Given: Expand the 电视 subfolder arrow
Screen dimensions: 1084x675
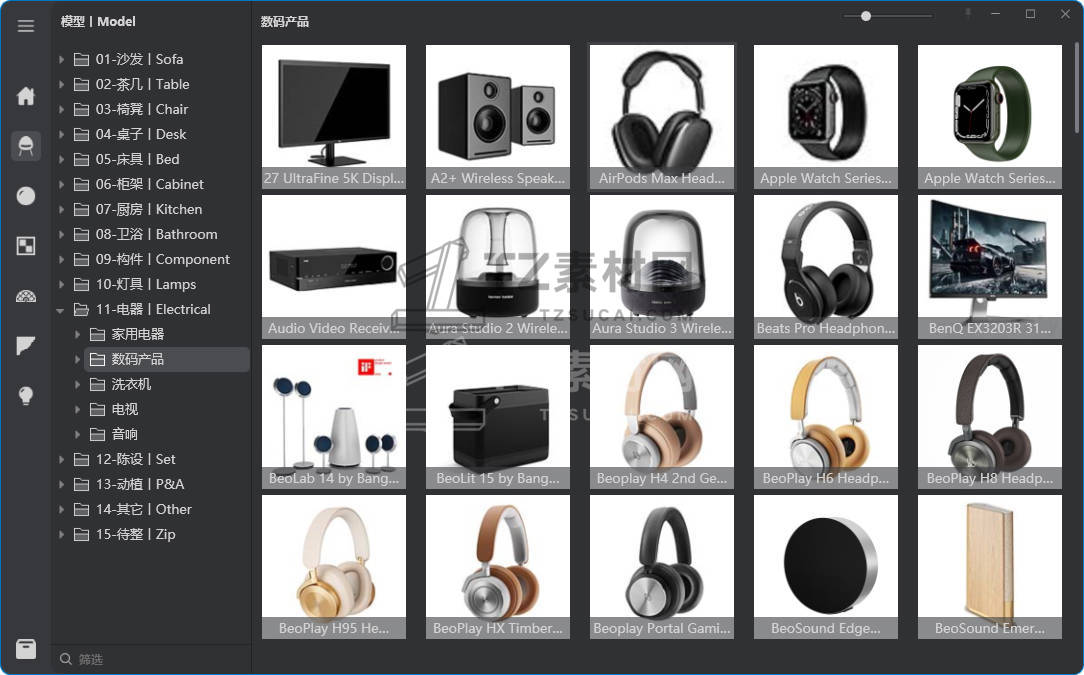Looking at the screenshot, I should pyautogui.click(x=77, y=409).
